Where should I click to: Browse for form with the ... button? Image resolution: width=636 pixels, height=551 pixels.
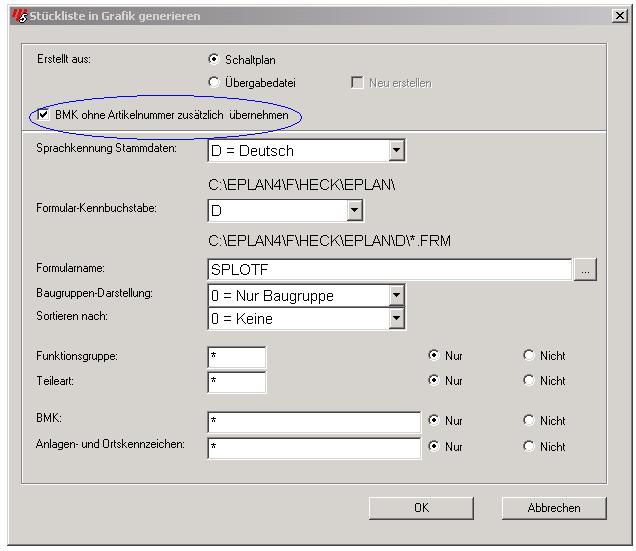pos(585,269)
